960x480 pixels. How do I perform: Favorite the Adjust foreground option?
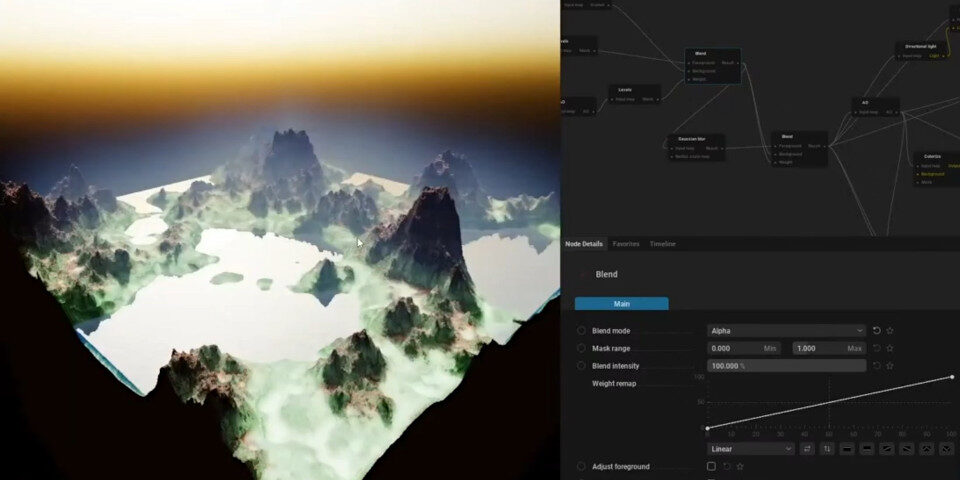click(x=740, y=466)
